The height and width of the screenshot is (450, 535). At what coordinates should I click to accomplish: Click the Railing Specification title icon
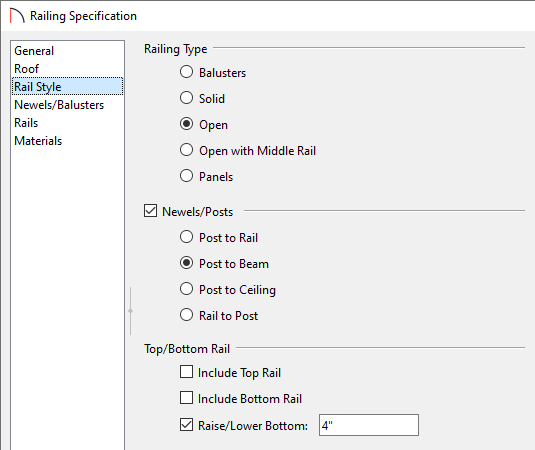[17, 16]
